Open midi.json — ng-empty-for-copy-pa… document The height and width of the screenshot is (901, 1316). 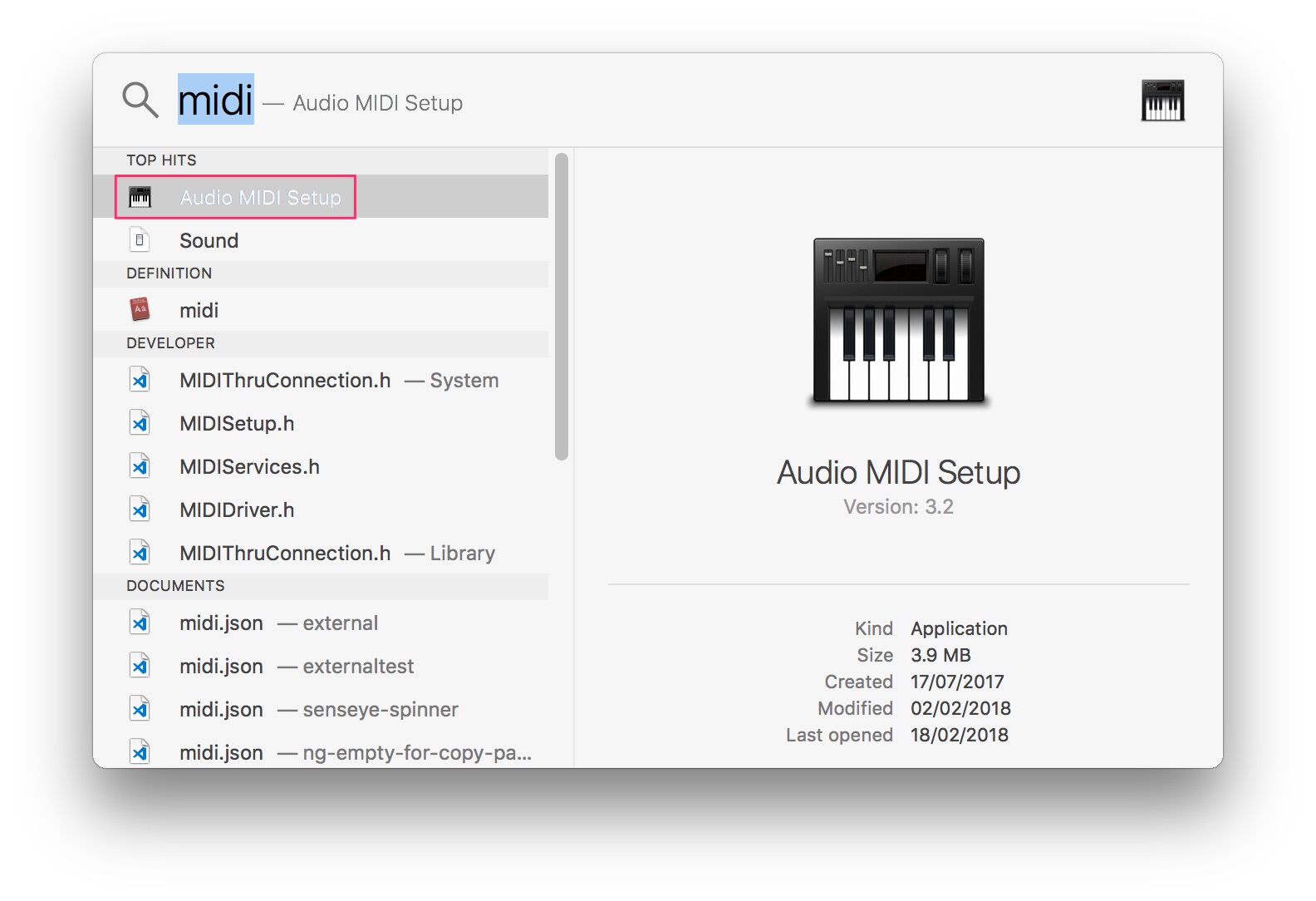pyautogui.click(x=321, y=751)
